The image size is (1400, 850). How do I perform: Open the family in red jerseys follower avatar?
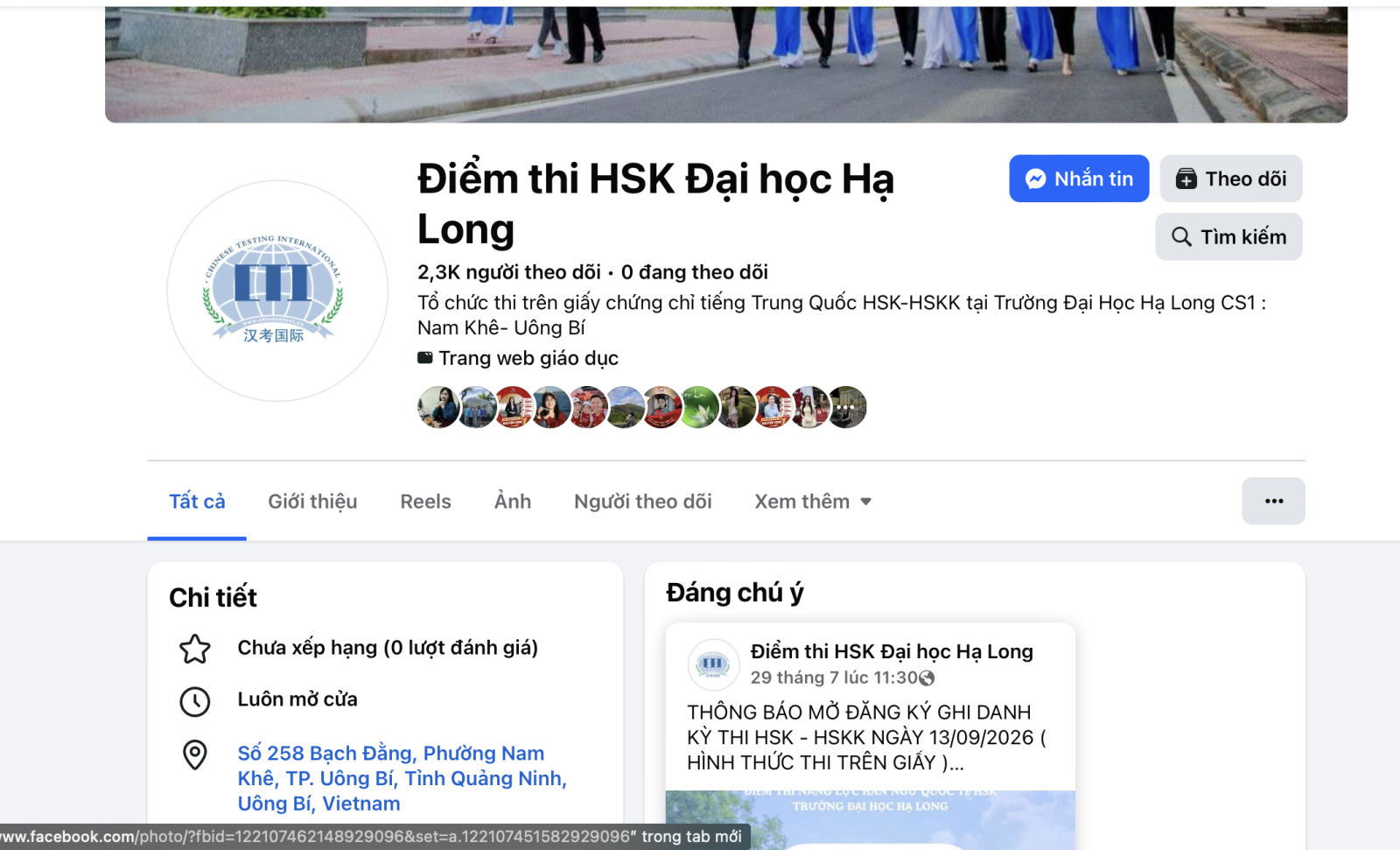pyautogui.click(x=589, y=407)
